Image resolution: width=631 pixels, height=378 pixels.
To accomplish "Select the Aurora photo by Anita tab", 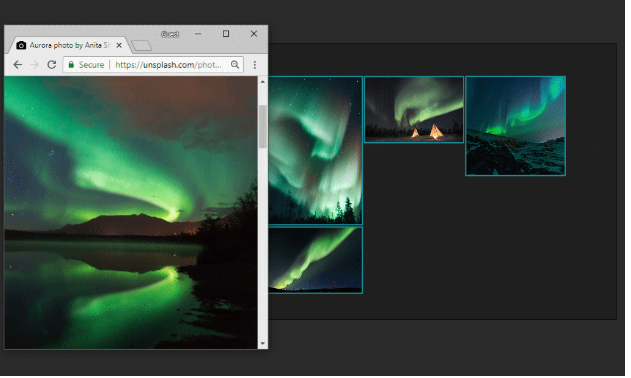I will point(69,45).
